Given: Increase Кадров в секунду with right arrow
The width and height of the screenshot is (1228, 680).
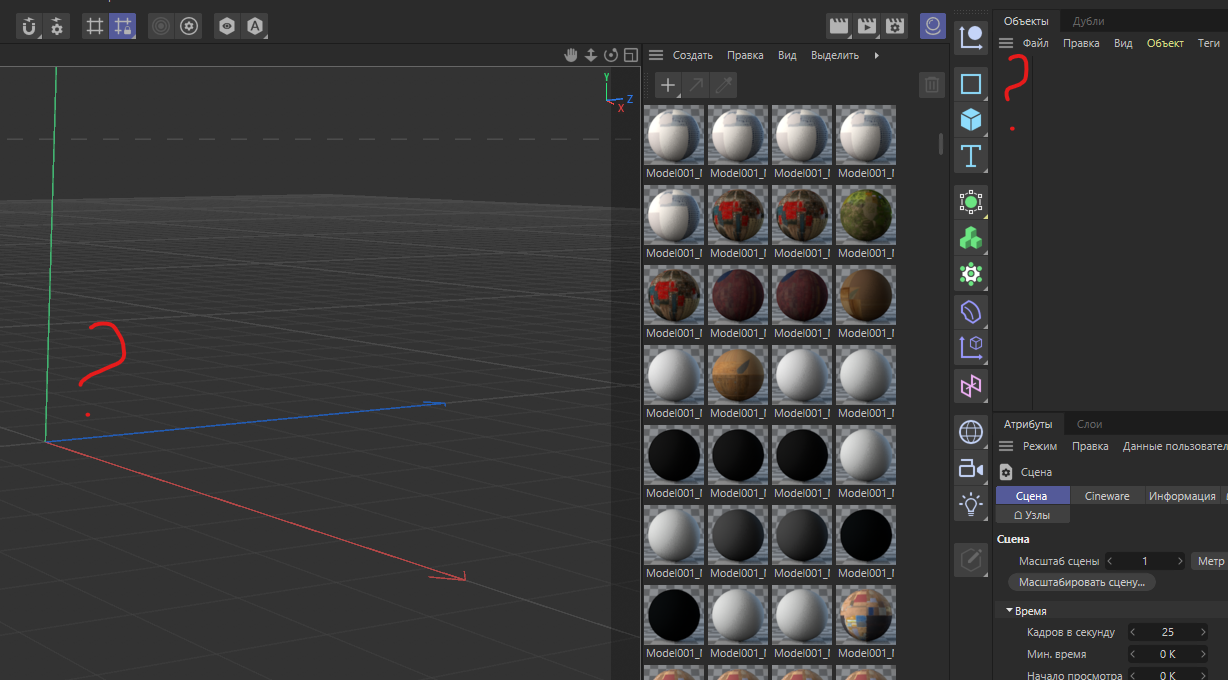Looking at the screenshot, I should point(1201,632).
